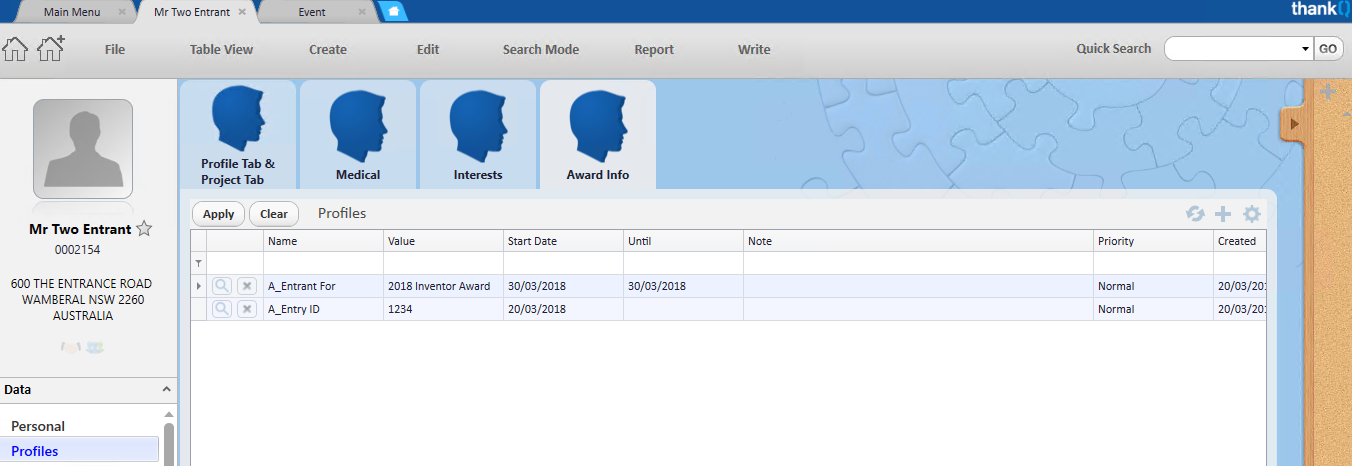This screenshot has height=466, width=1352.
Task: Click the filter funnel icon in grid
Action: 198,263
